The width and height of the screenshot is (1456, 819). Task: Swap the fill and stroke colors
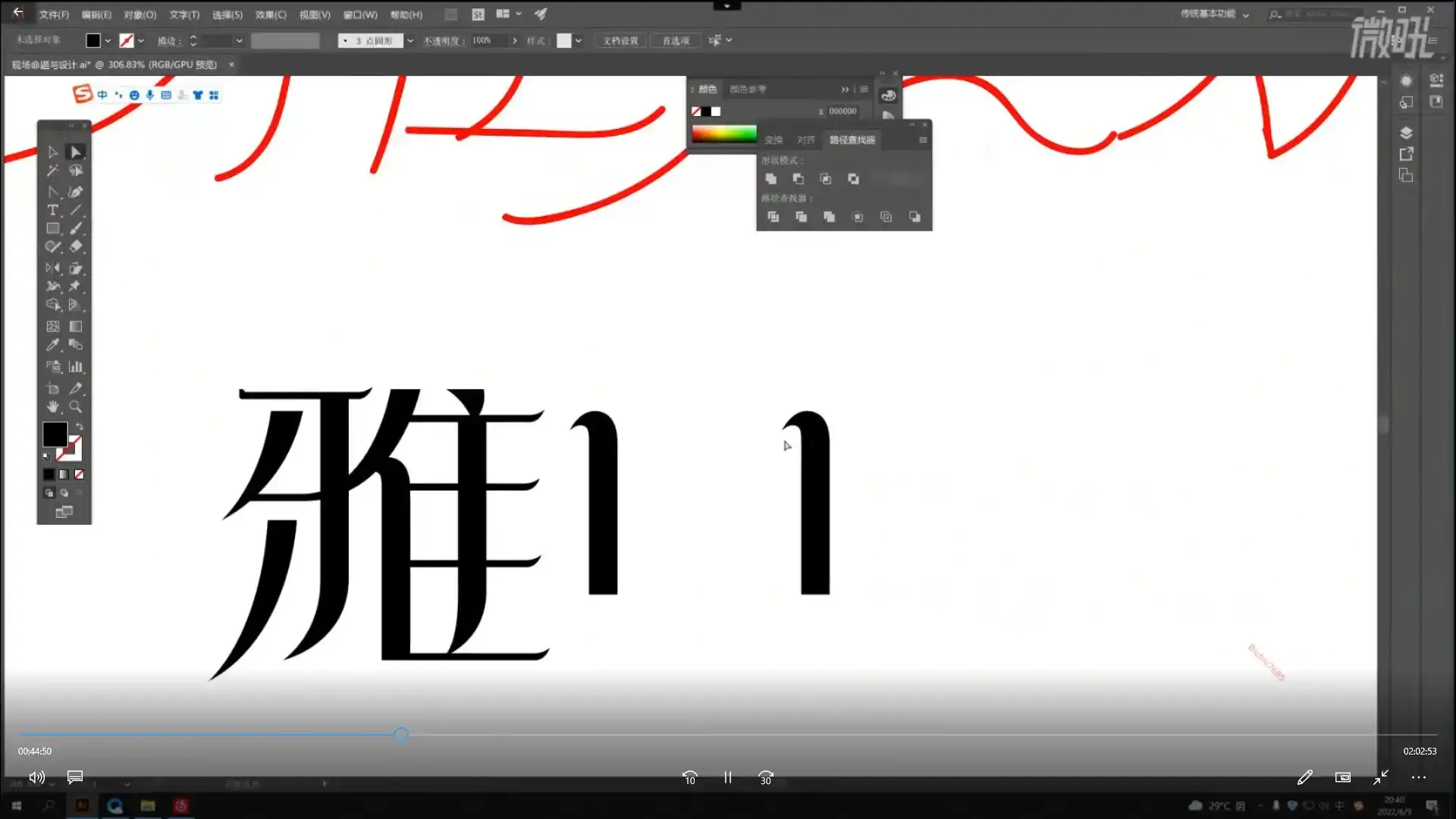click(79, 426)
